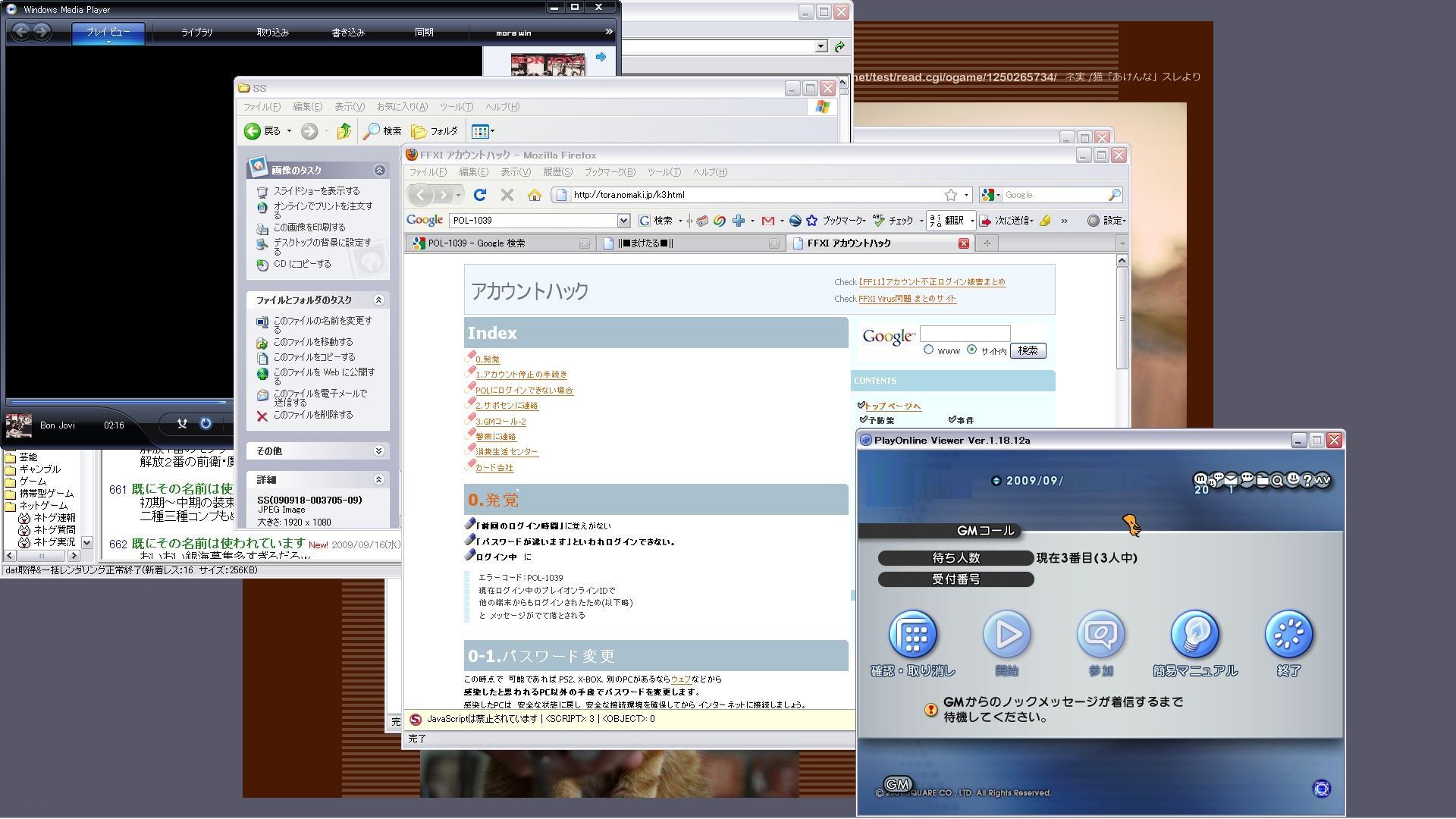Screen dimensions: 1456x819
Task: Switch to POL-1039 Google 検索 tab
Action: [476, 243]
